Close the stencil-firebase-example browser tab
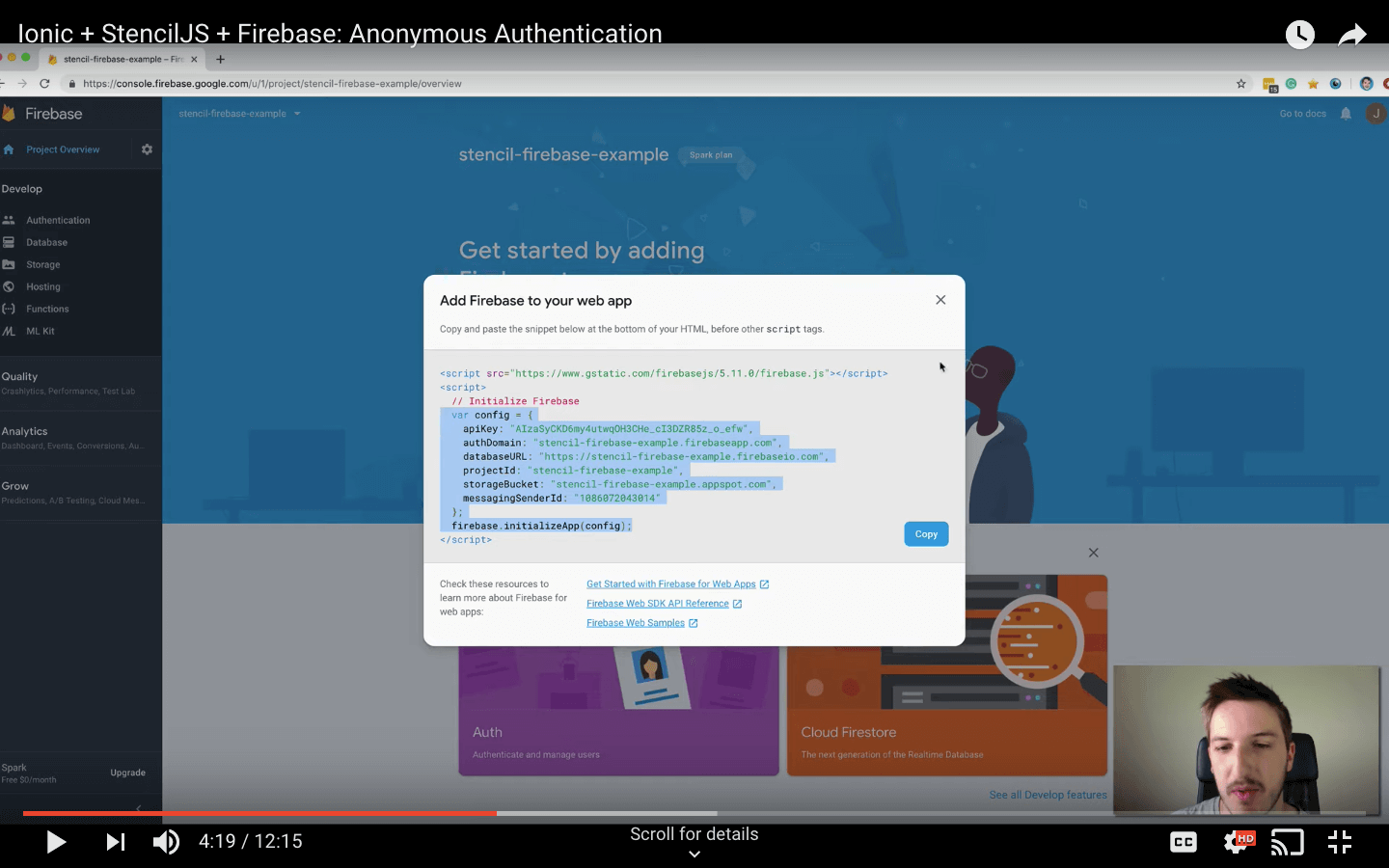 pyautogui.click(x=194, y=60)
